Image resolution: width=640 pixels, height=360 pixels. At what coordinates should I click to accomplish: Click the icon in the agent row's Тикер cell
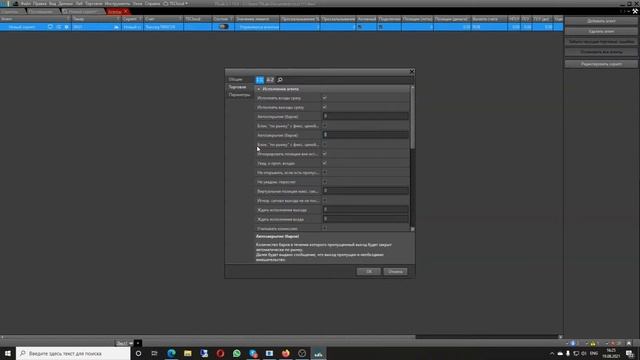point(116,27)
